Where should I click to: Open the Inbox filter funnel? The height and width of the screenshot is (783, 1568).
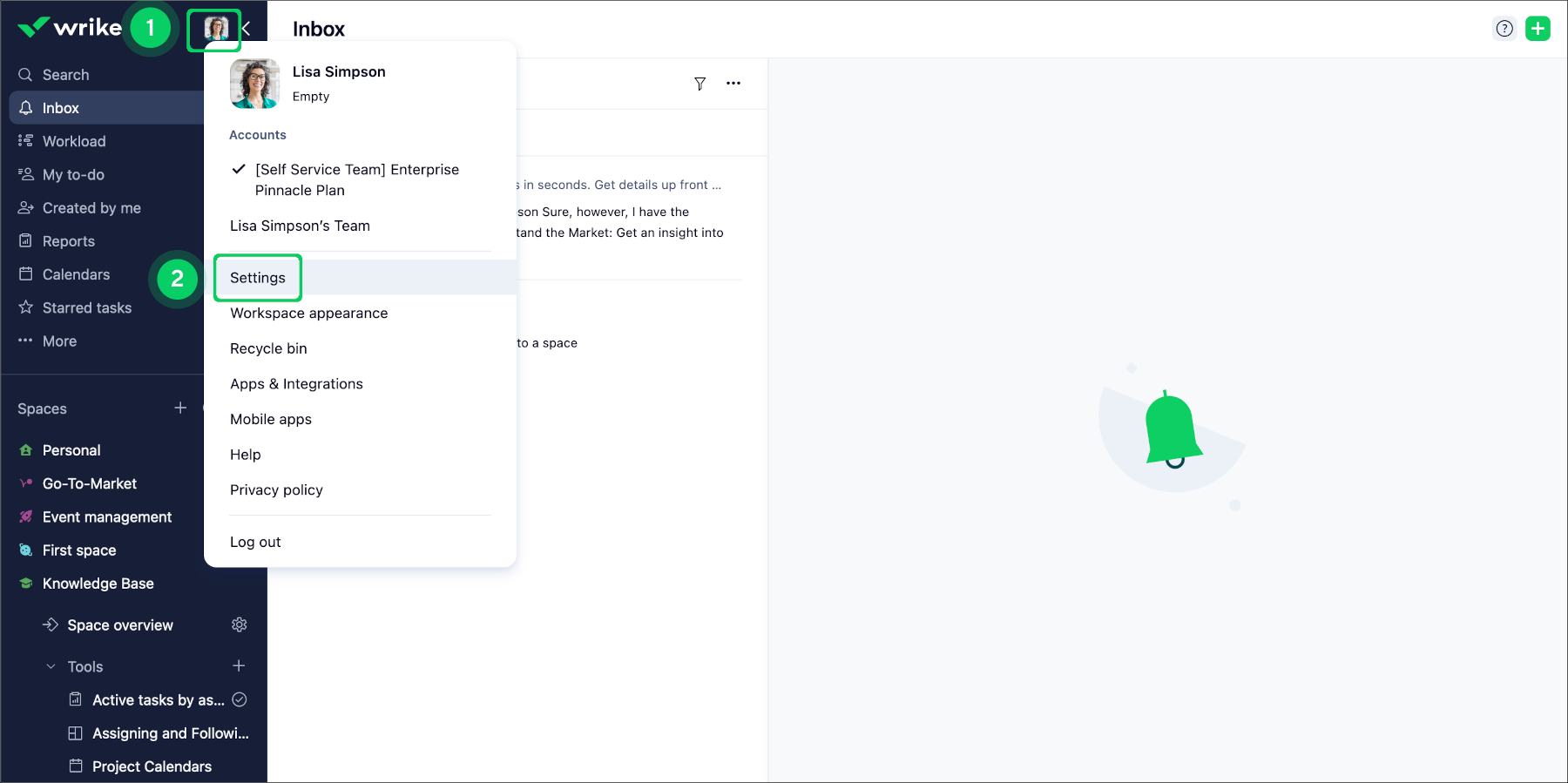tap(700, 84)
